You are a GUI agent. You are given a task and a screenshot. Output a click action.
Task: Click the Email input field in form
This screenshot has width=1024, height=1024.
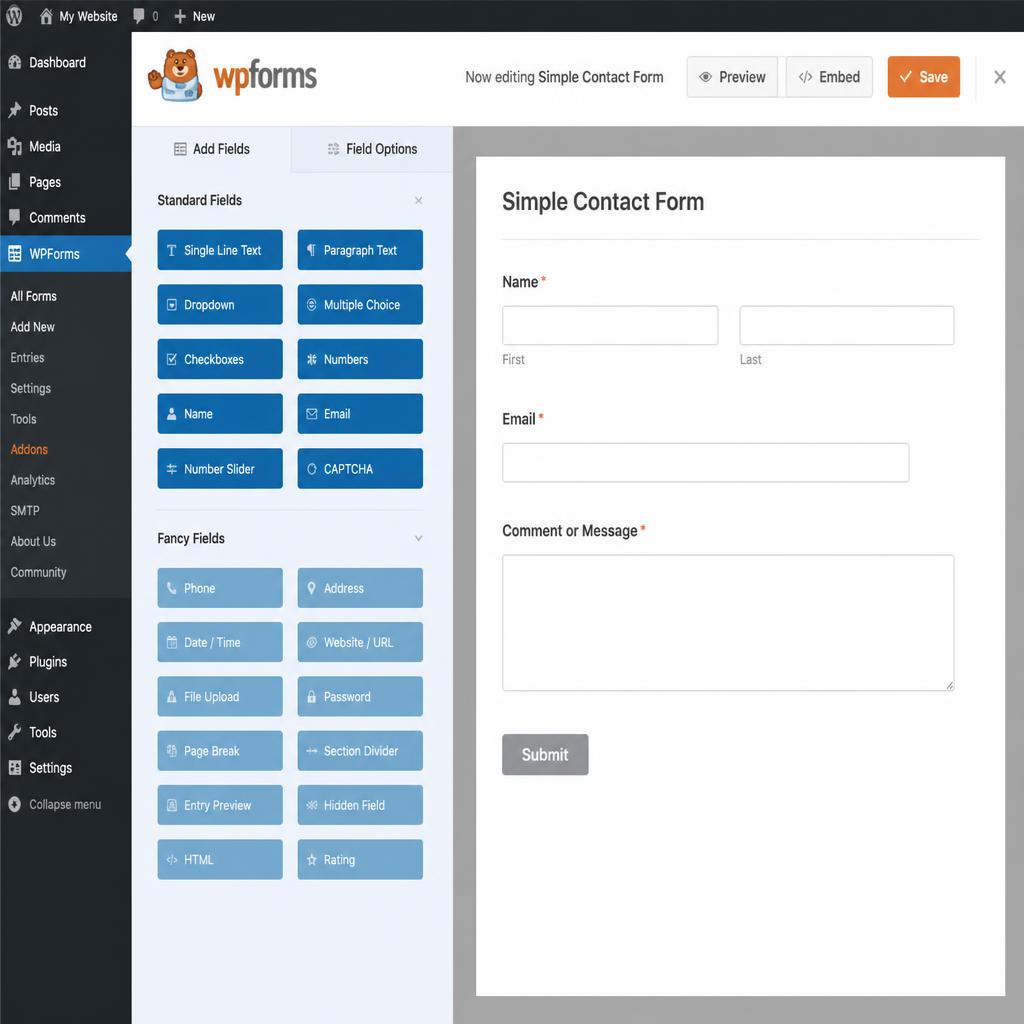pos(705,462)
